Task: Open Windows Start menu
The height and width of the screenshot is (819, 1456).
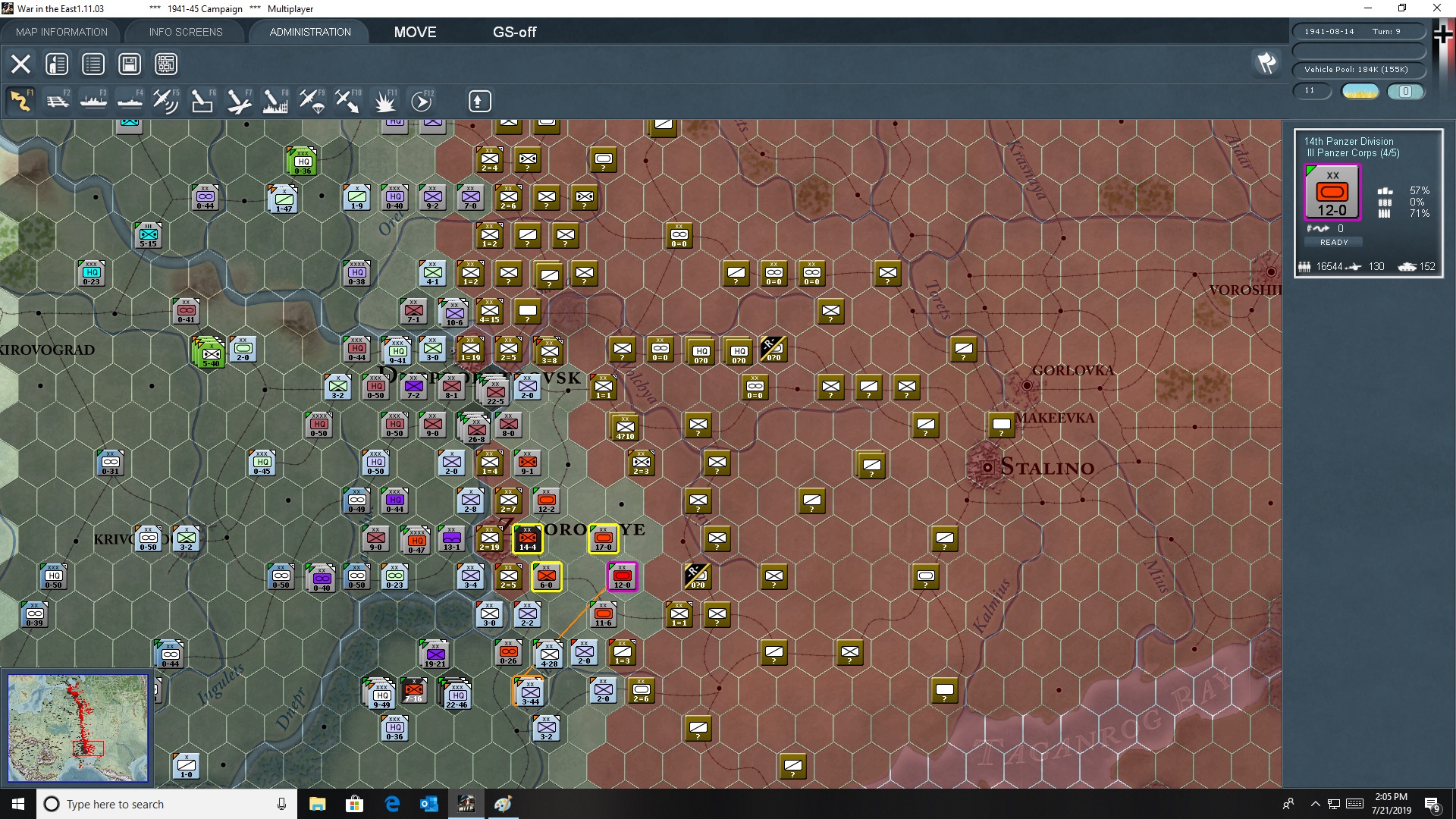Action: 18,804
